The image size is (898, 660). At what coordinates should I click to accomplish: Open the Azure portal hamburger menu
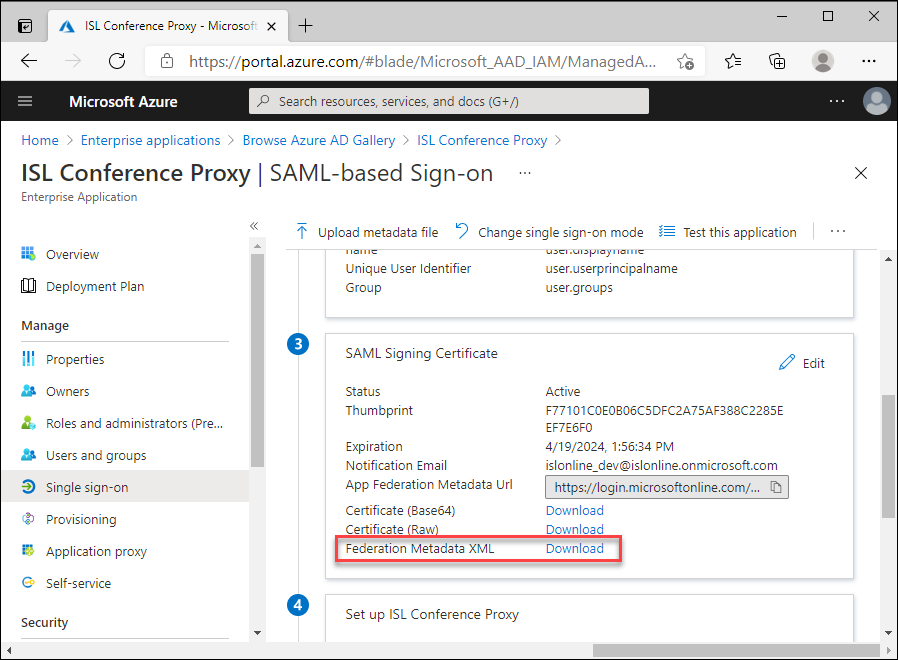(24, 101)
